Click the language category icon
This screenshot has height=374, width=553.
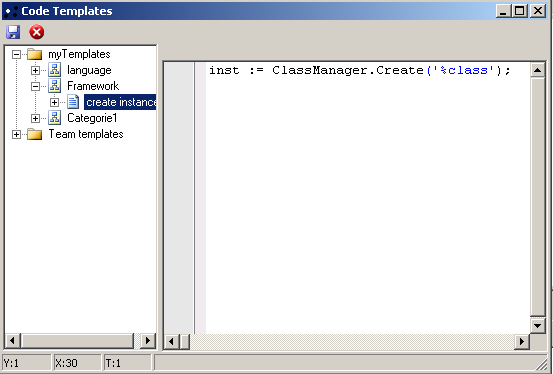[x=54, y=70]
